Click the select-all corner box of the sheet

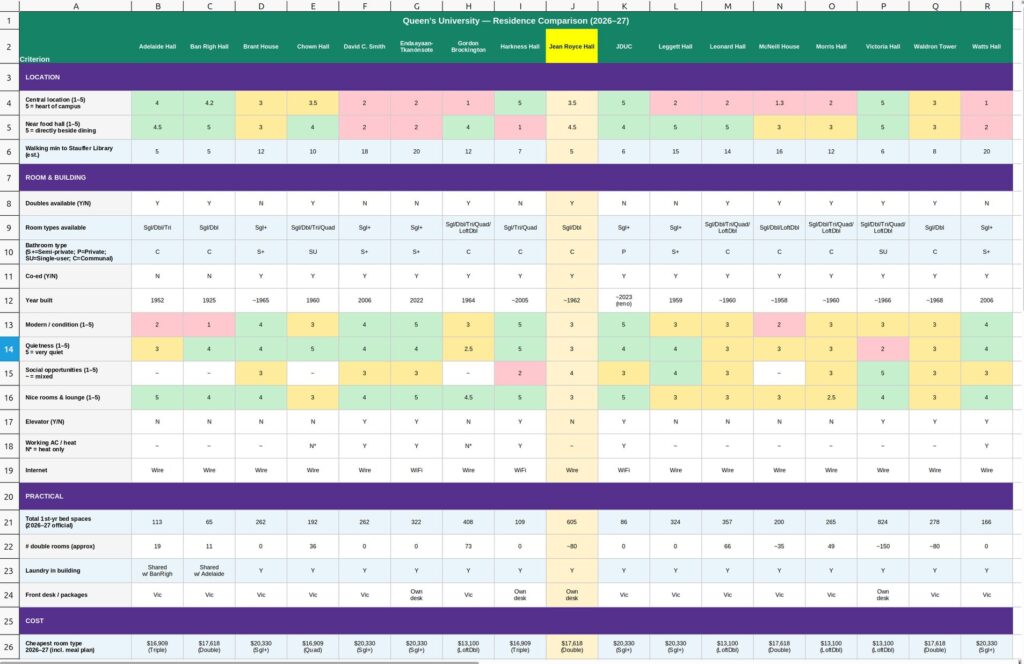tap(9, 6)
